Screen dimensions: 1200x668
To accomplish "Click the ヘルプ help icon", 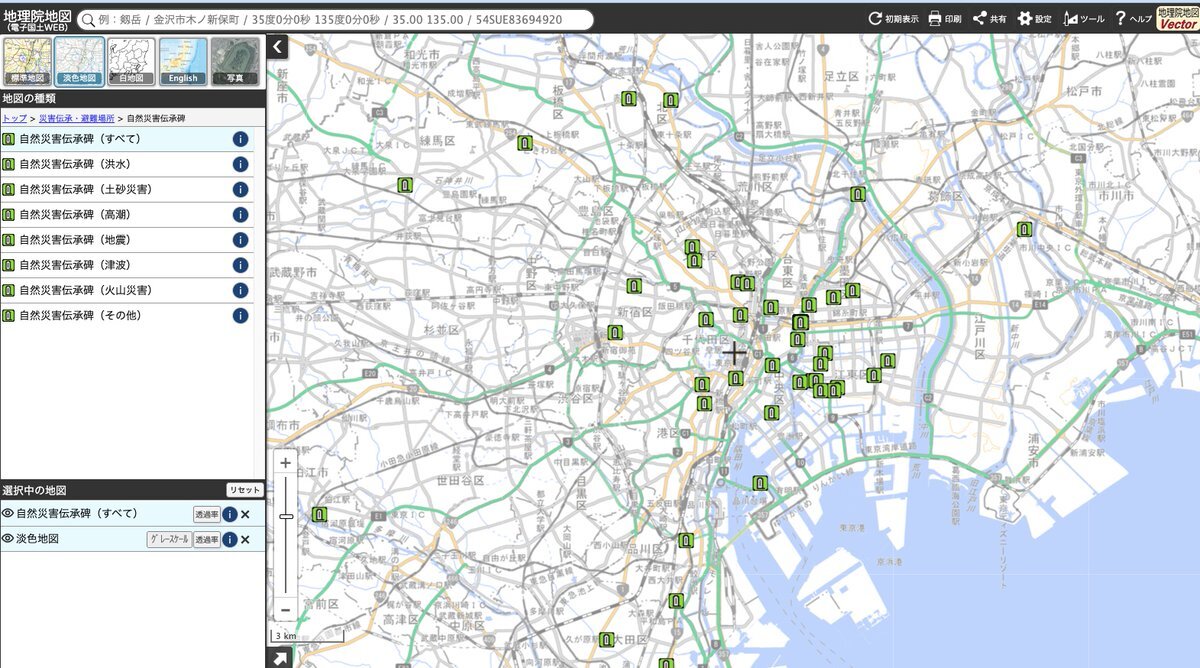I will click(1121, 19).
